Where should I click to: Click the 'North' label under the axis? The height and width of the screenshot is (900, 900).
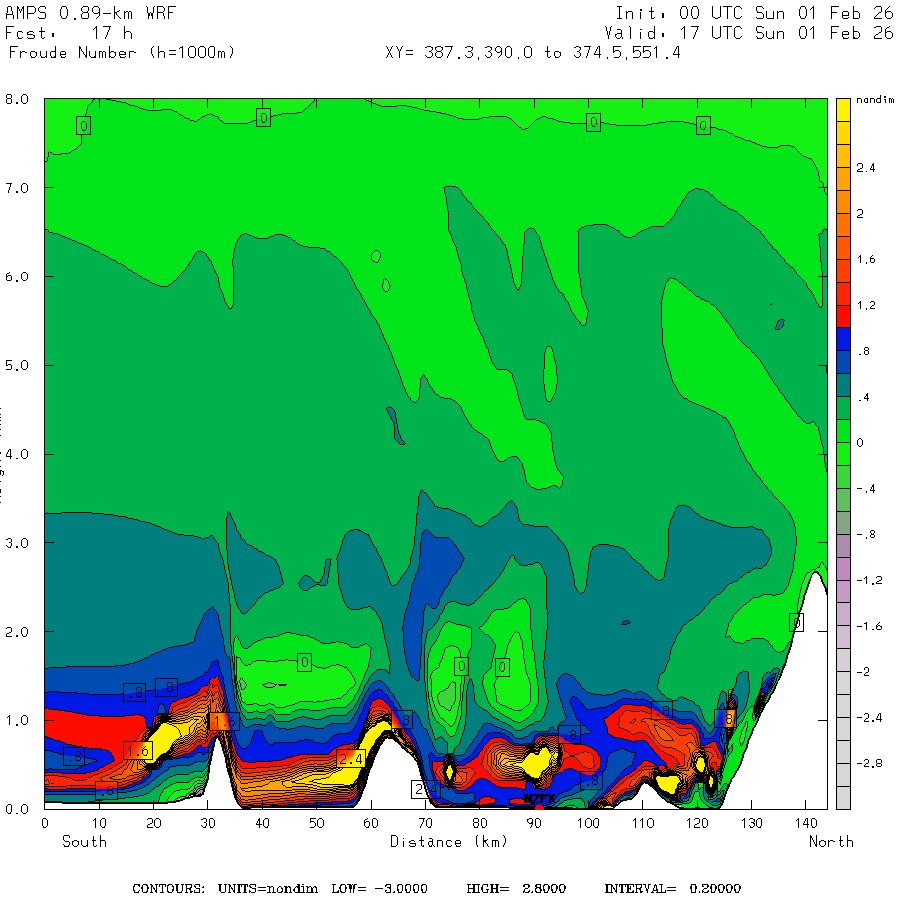coord(831,842)
